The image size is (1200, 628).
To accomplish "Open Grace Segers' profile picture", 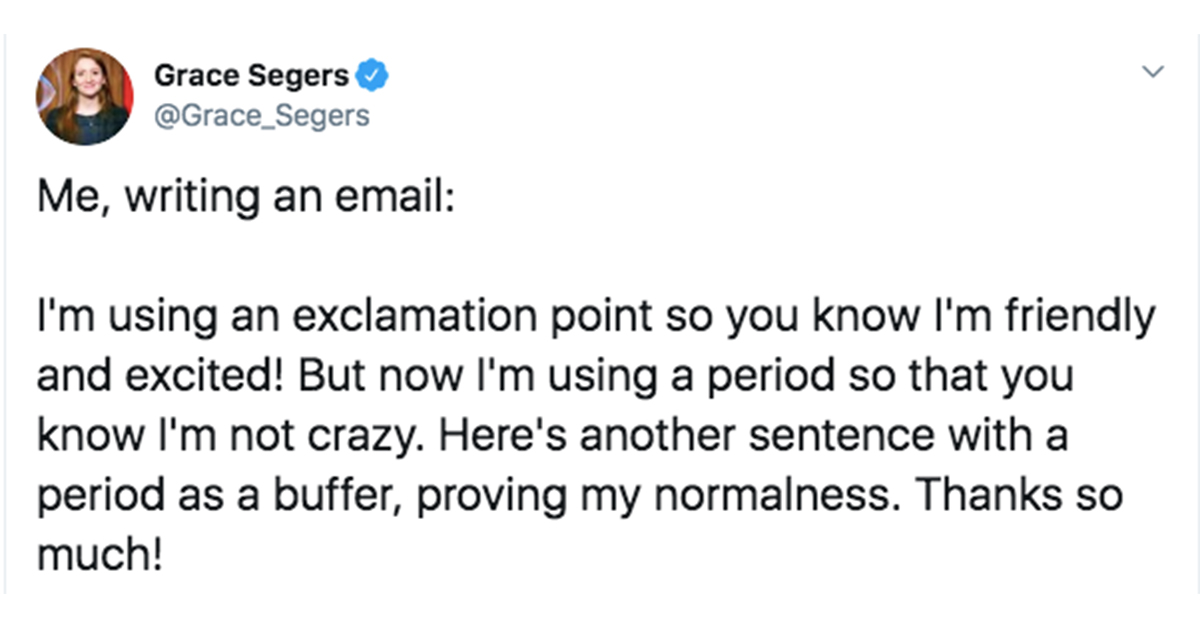I will [83, 100].
